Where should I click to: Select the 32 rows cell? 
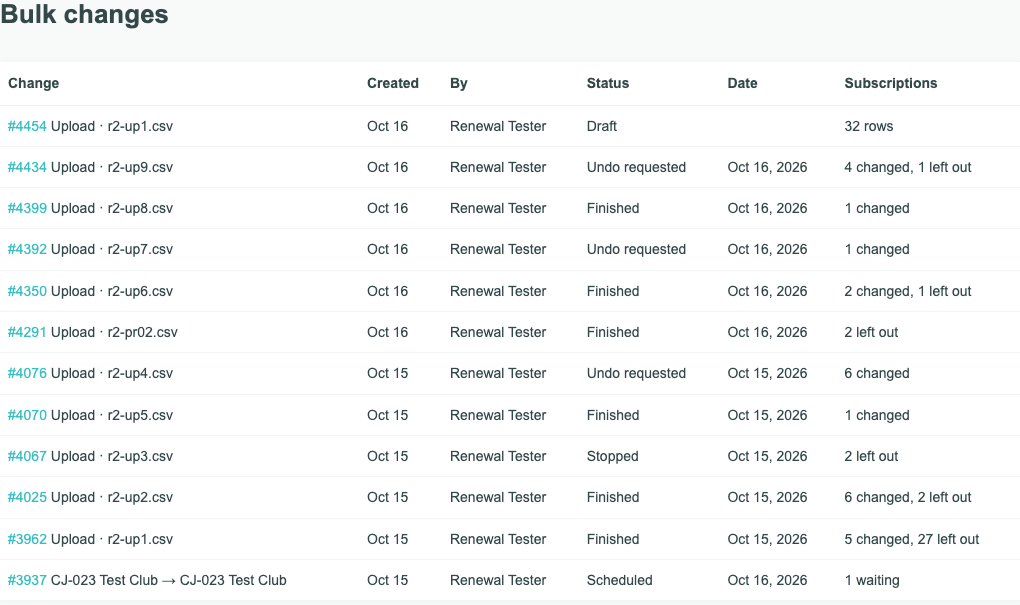(x=868, y=126)
